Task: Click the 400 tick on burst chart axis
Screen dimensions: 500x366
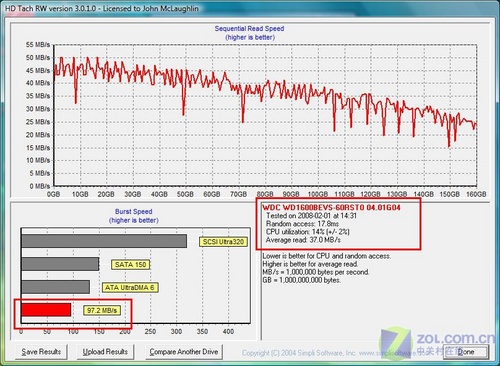Action: pos(228,331)
